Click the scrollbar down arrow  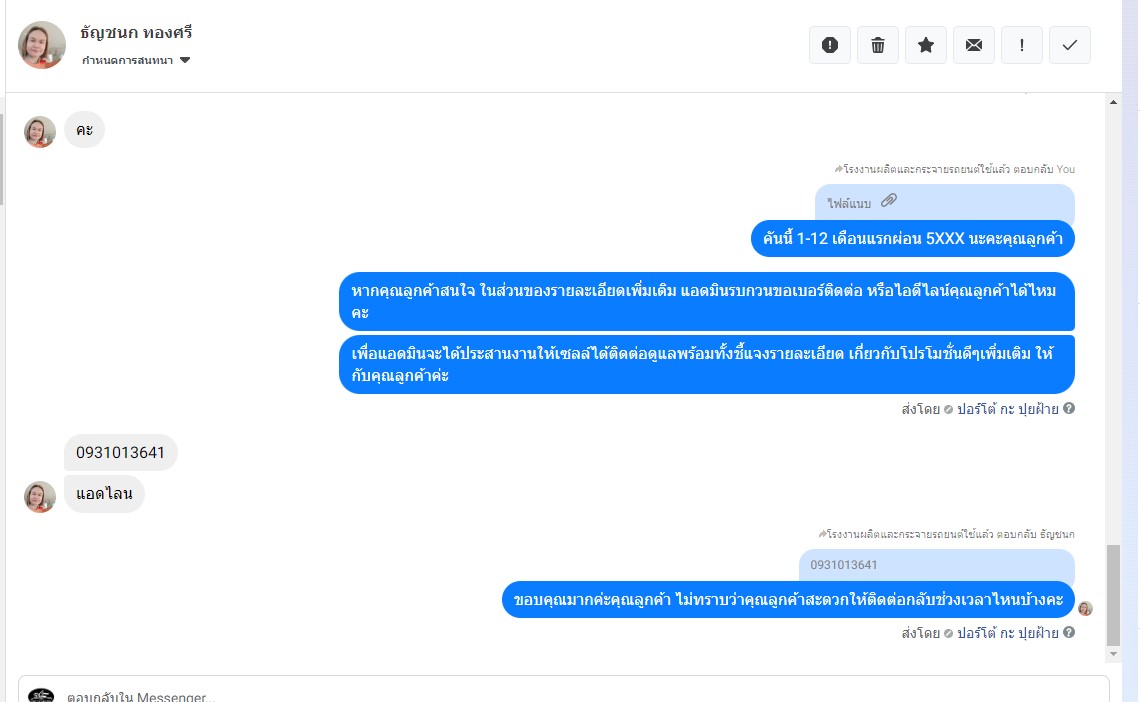1113,654
